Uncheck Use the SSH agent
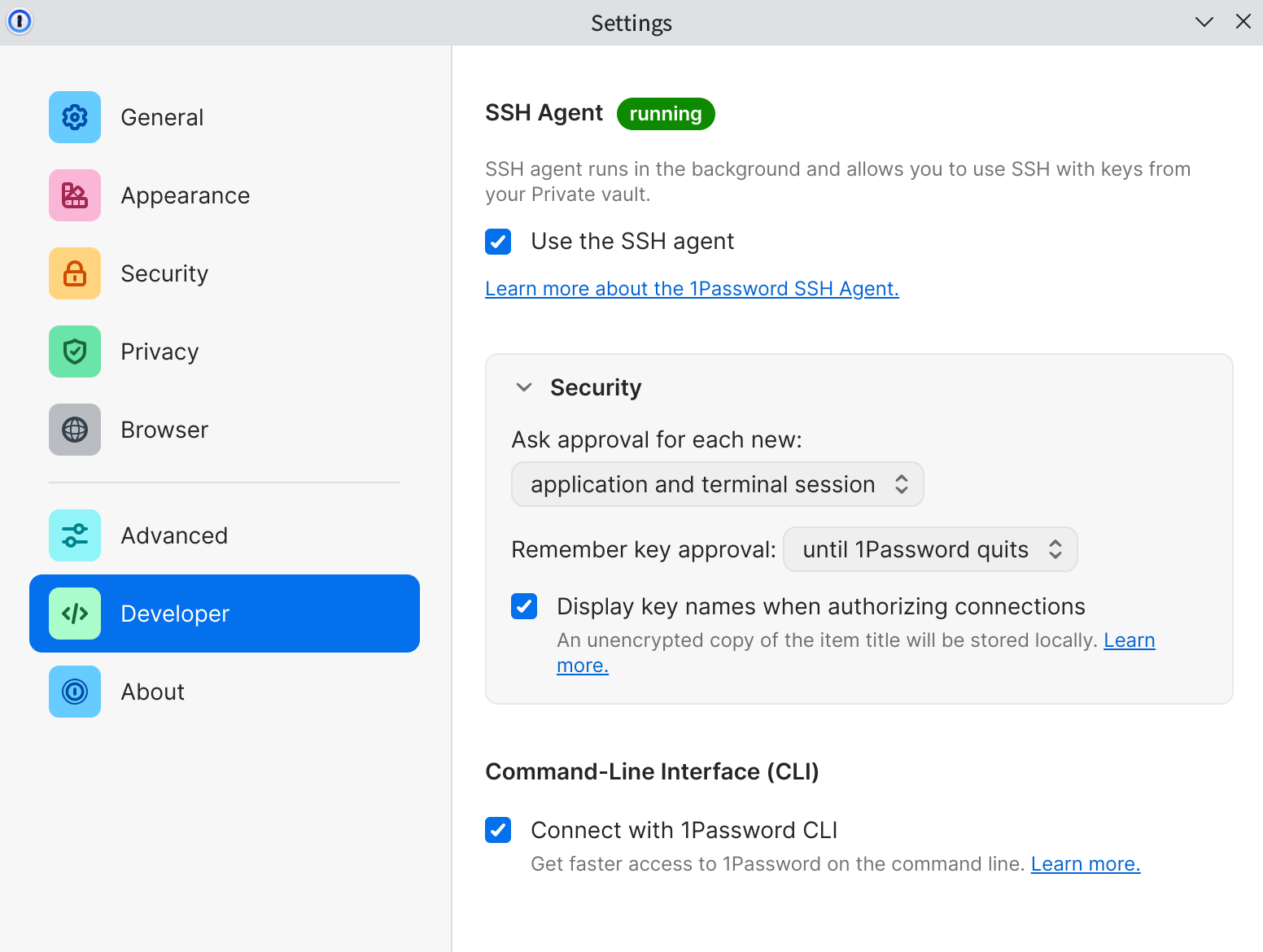Viewport: 1263px width, 952px height. pyautogui.click(x=498, y=242)
